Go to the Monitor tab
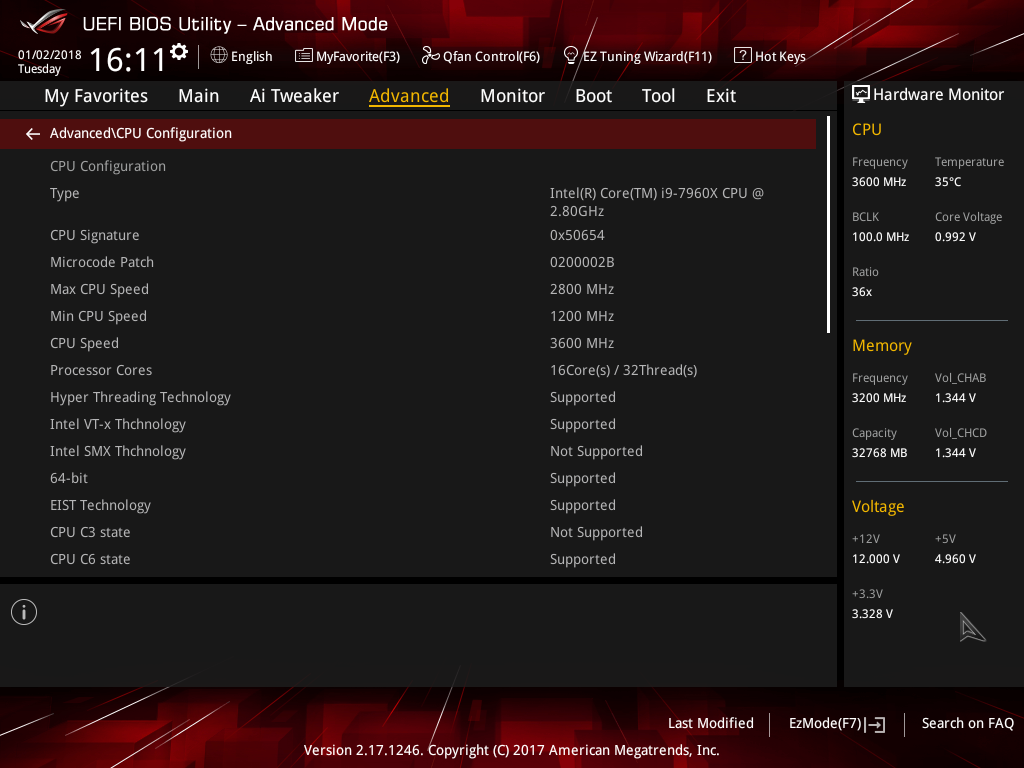The width and height of the screenshot is (1024, 768). click(x=512, y=96)
